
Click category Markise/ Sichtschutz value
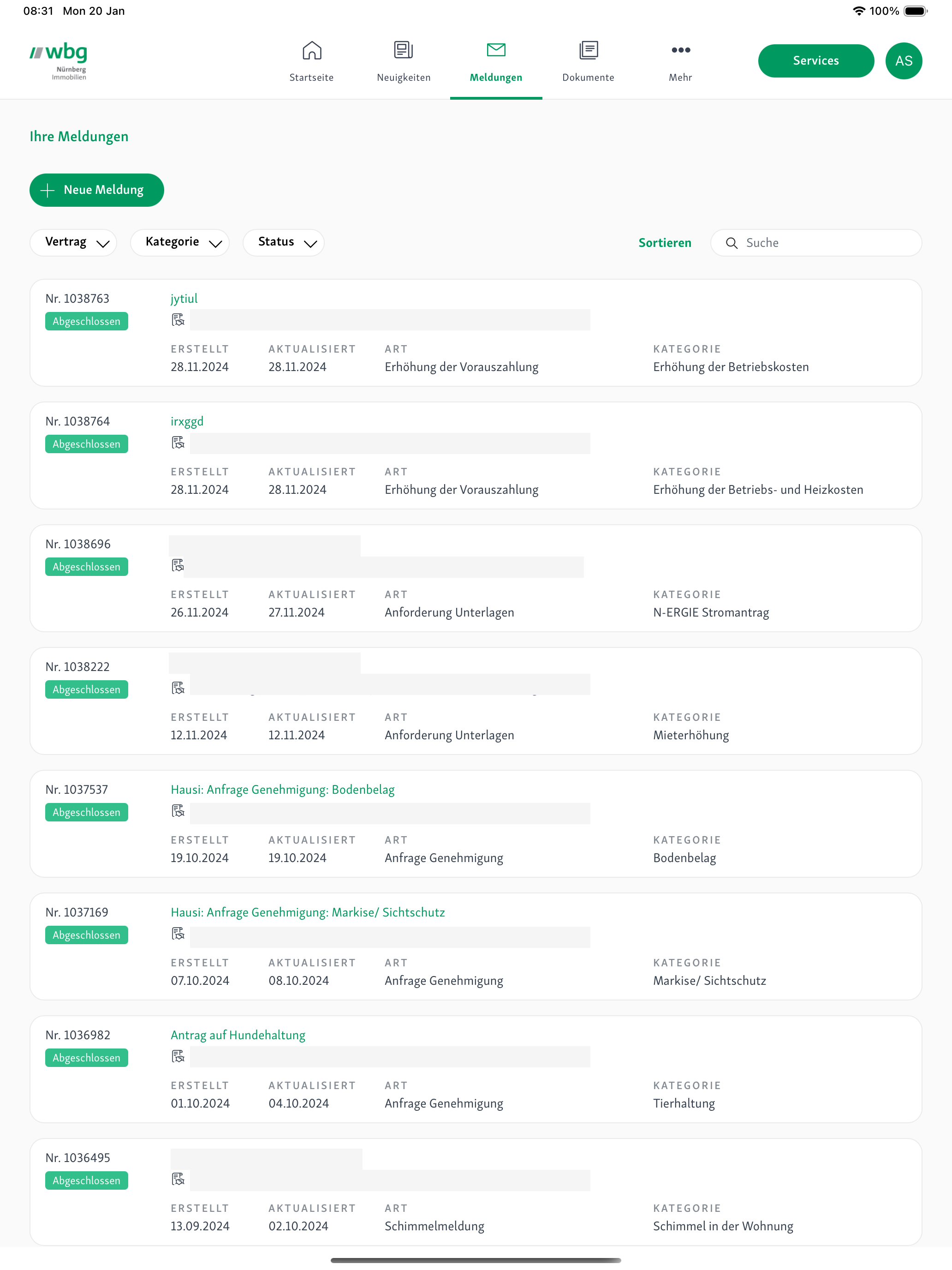pos(709,981)
